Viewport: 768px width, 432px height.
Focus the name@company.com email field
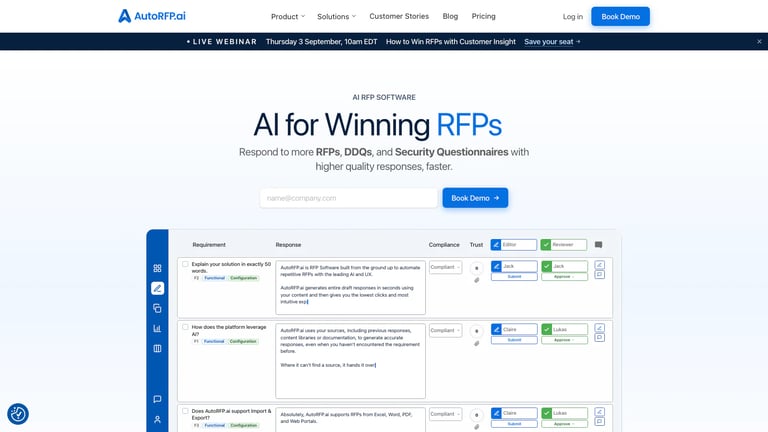tap(349, 198)
